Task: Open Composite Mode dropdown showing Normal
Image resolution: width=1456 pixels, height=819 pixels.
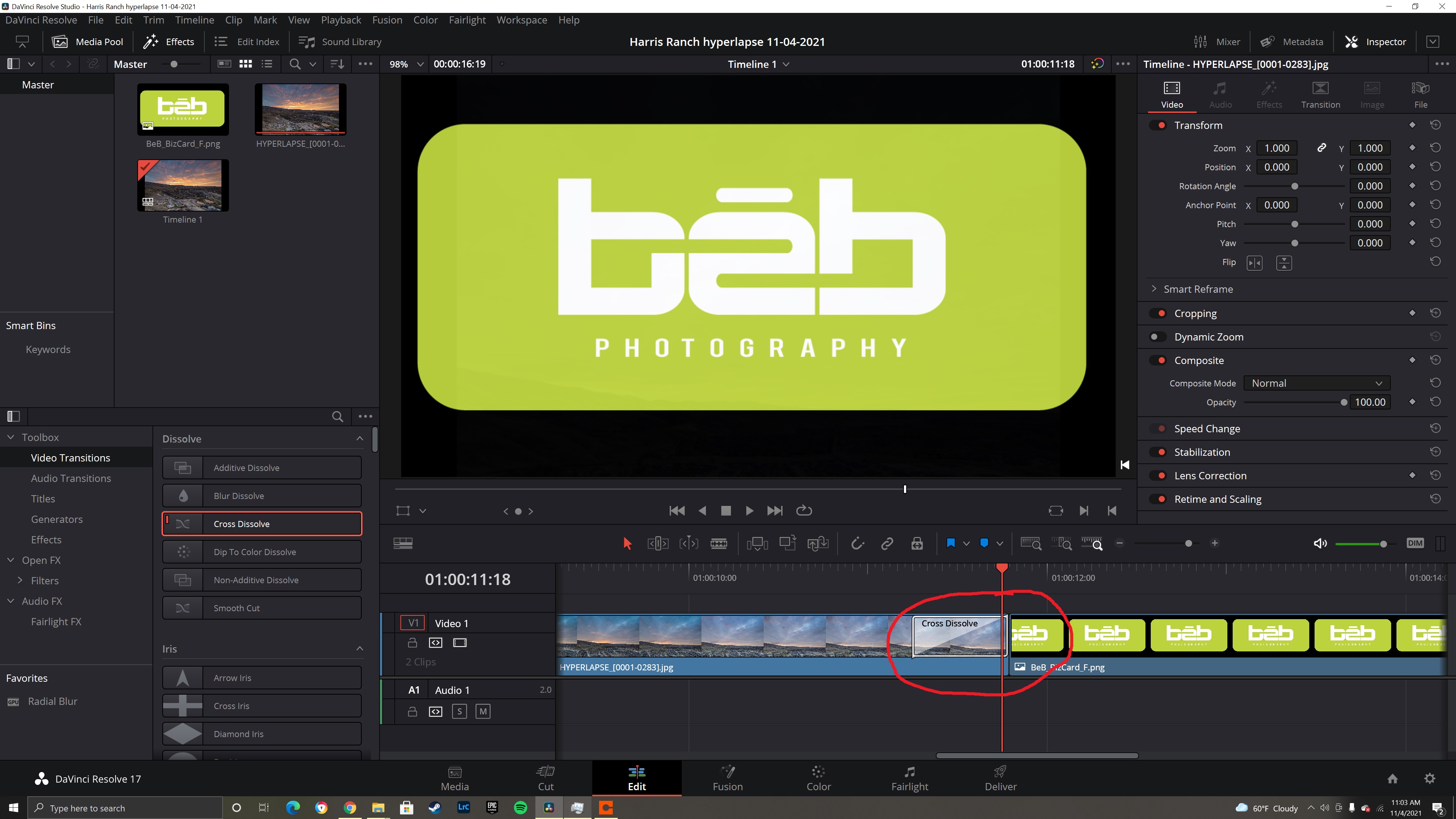Action: click(1316, 383)
